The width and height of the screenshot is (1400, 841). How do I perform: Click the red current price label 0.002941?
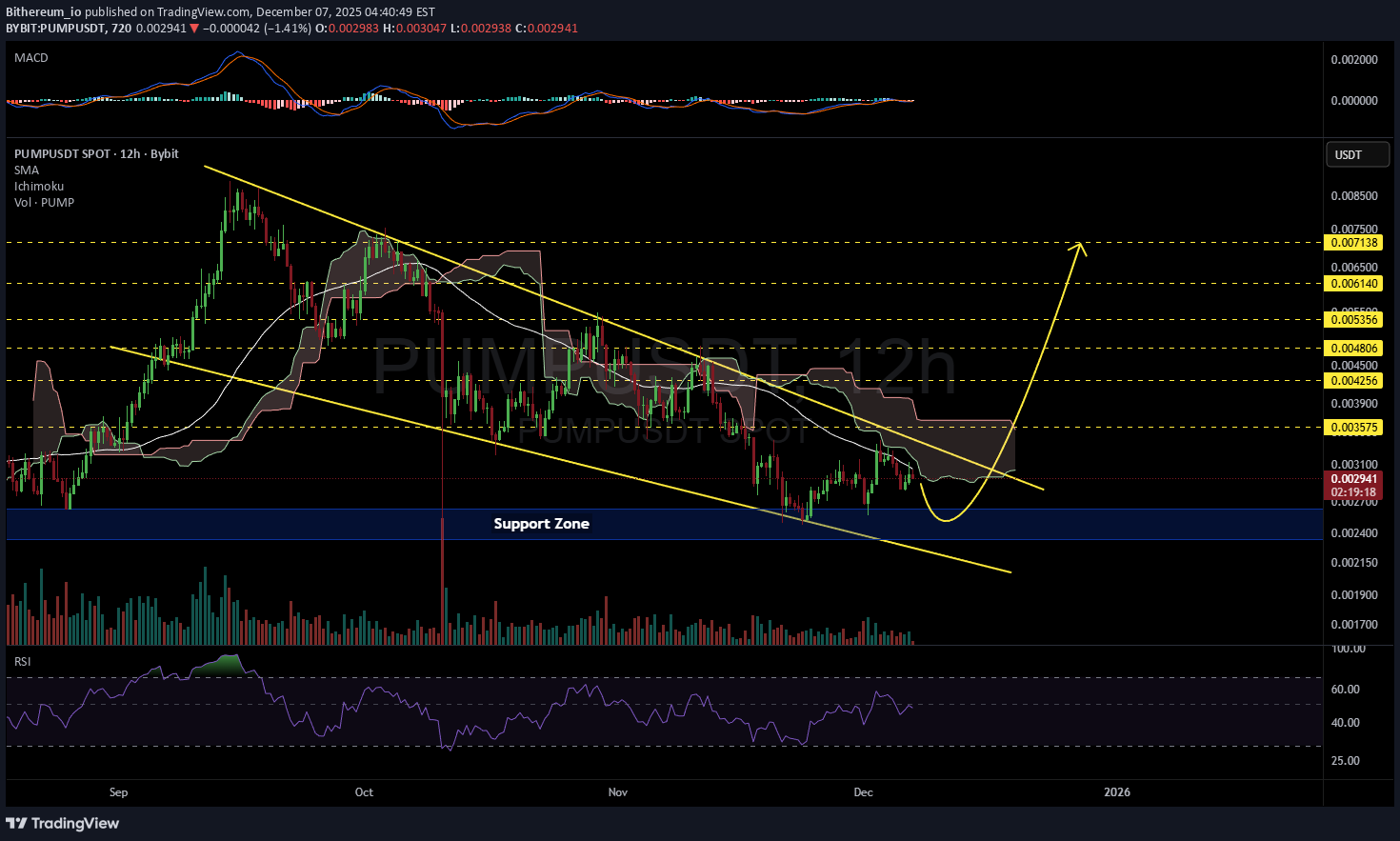point(1353,479)
